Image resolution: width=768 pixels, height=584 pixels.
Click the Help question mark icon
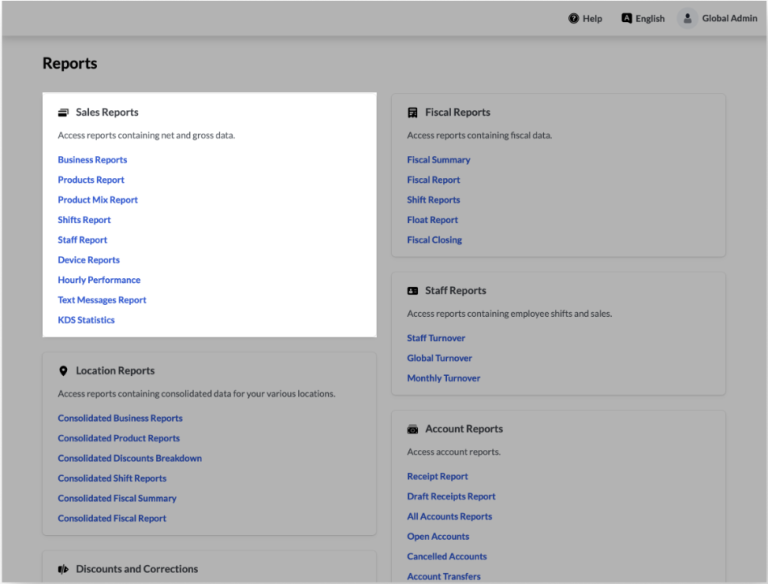(x=573, y=18)
